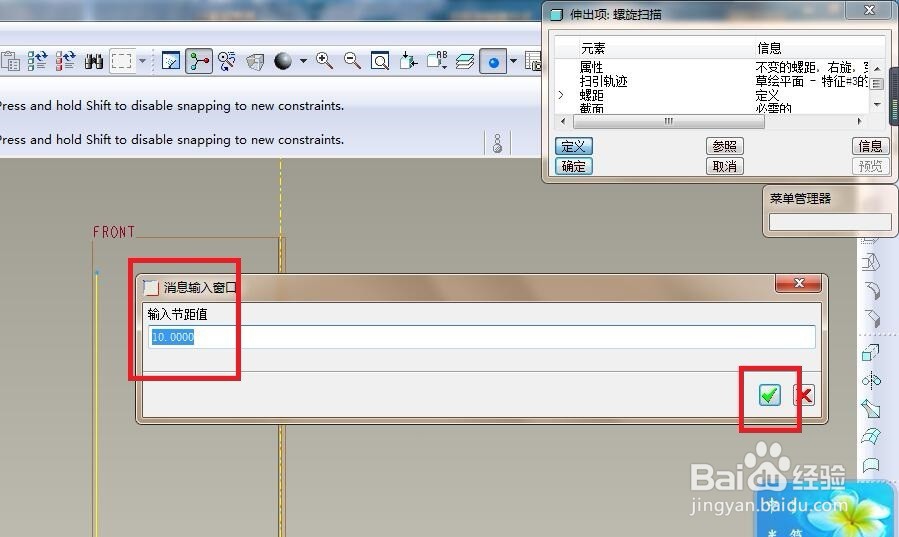Click the 元素 column header
The height and width of the screenshot is (537, 899).
593,48
